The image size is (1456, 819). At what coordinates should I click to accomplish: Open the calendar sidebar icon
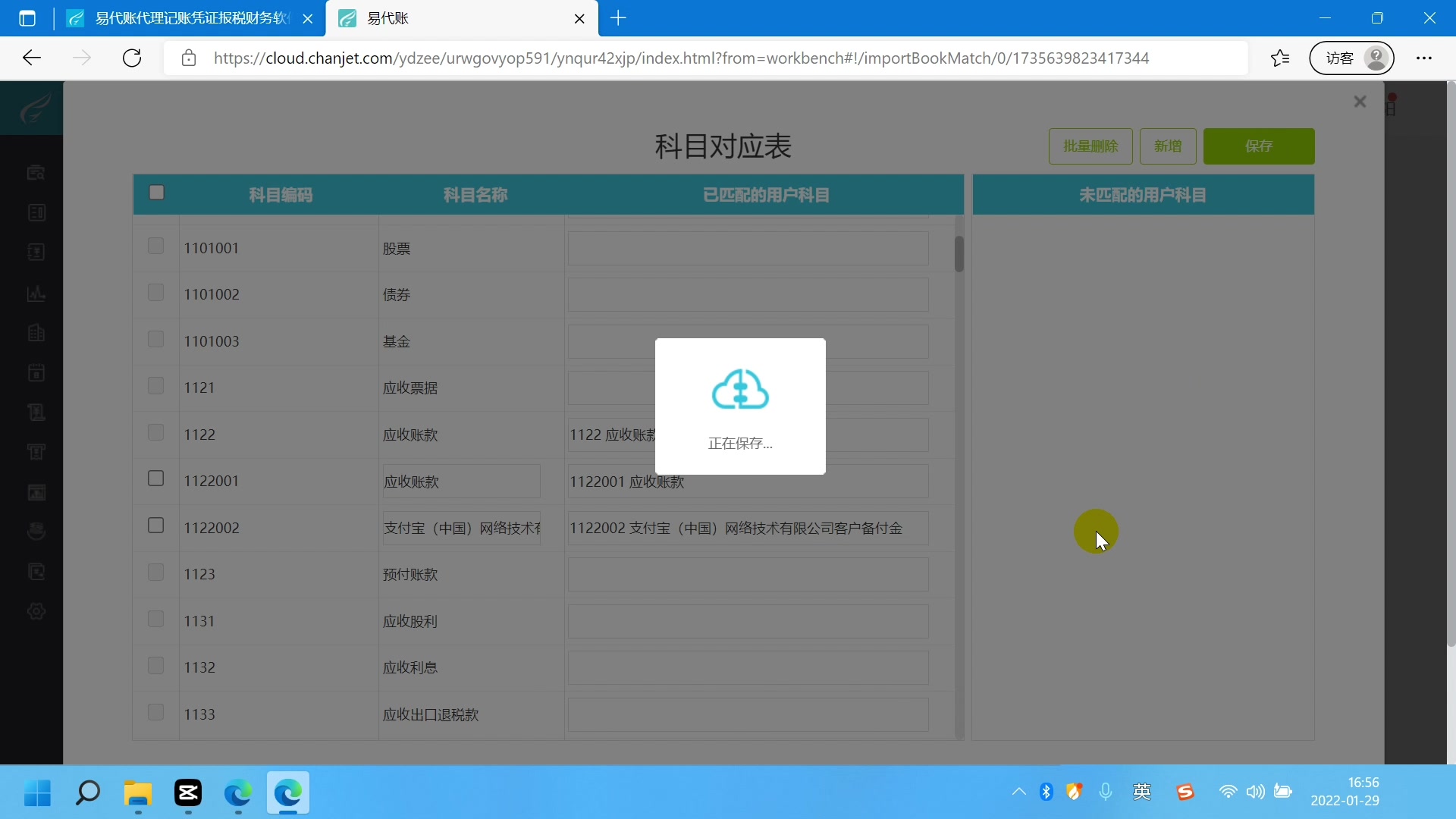coord(36,372)
